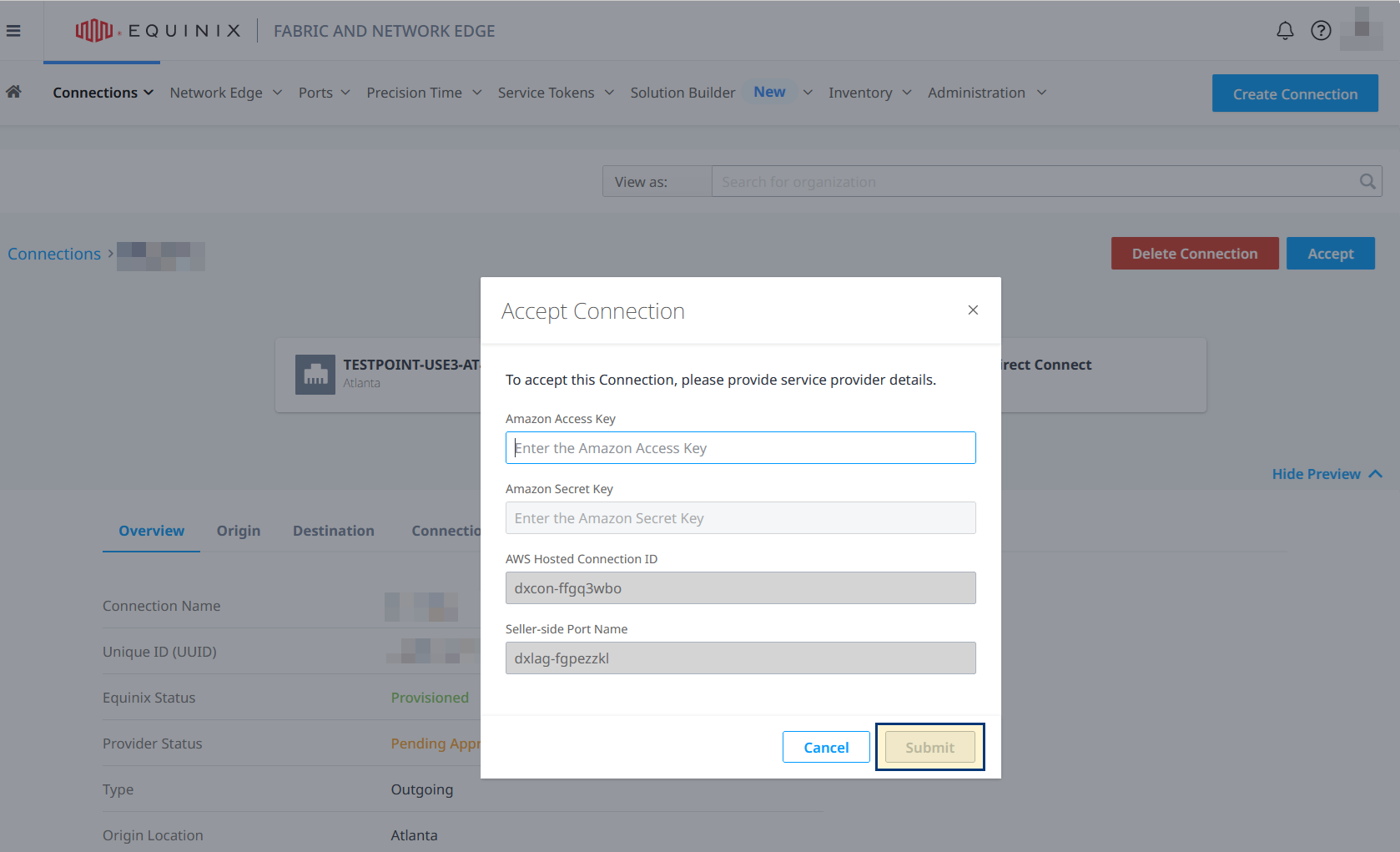Click the Accept button
1400x852 pixels.
click(1331, 253)
